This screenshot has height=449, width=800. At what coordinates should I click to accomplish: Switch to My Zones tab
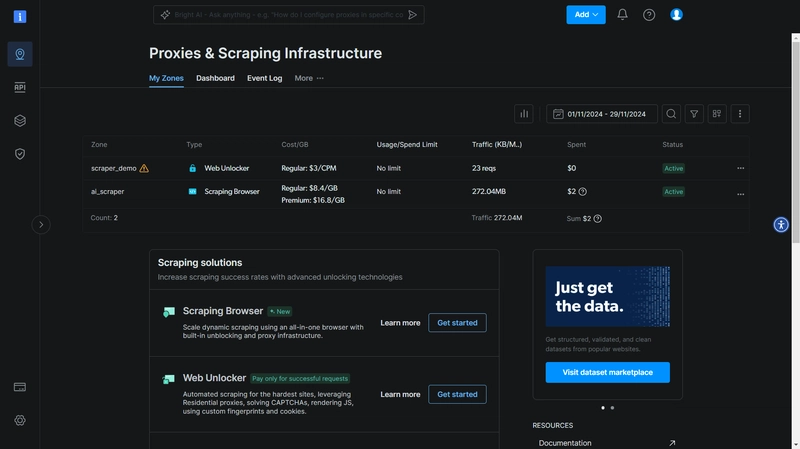click(166, 78)
